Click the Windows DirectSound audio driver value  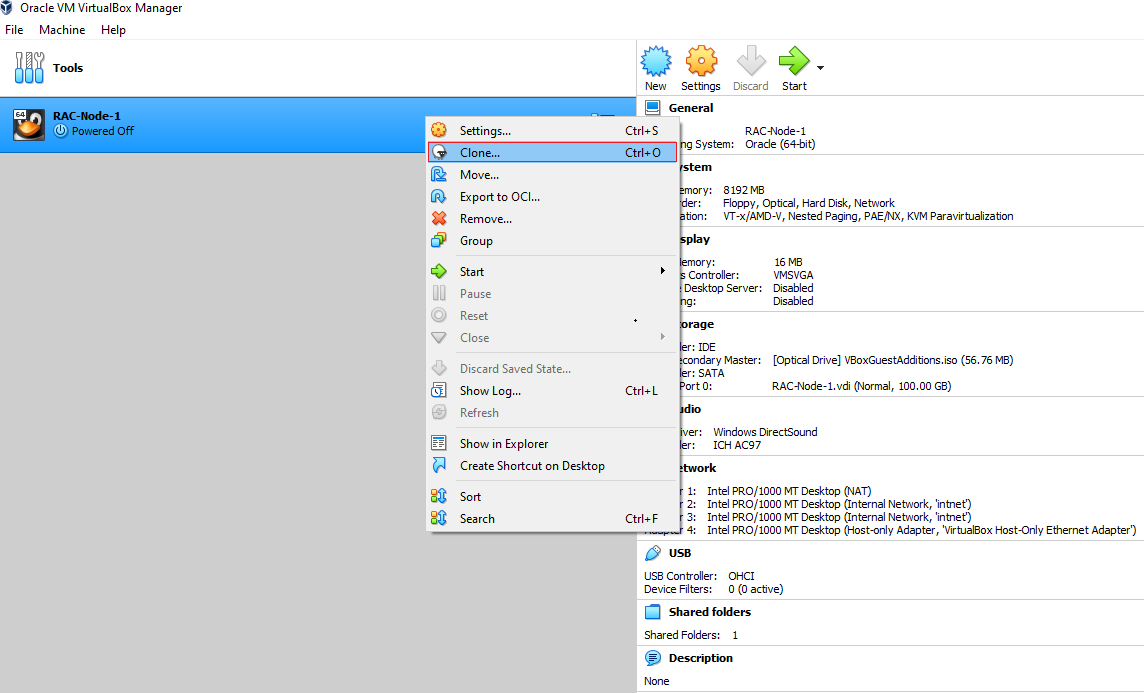[765, 432]
